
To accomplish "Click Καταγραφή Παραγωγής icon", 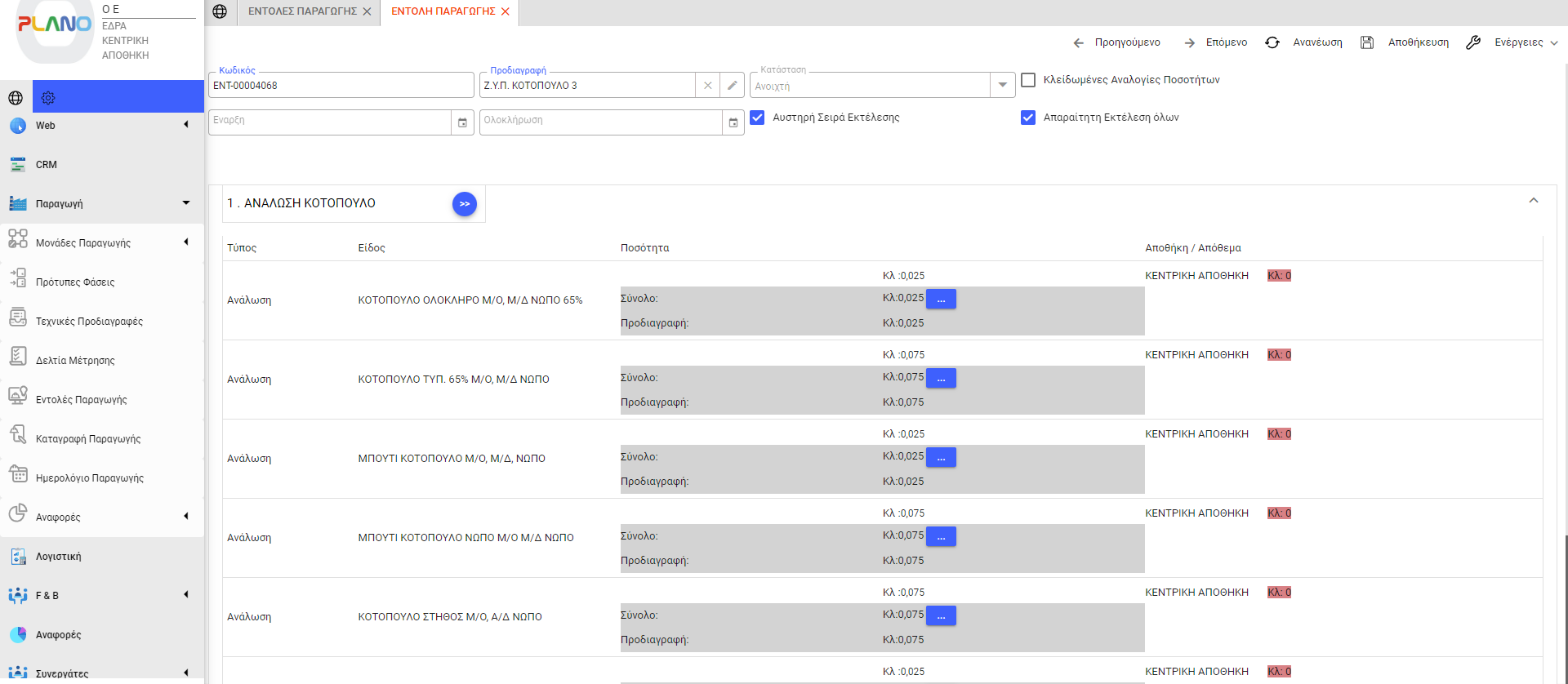I will point(18,434).
